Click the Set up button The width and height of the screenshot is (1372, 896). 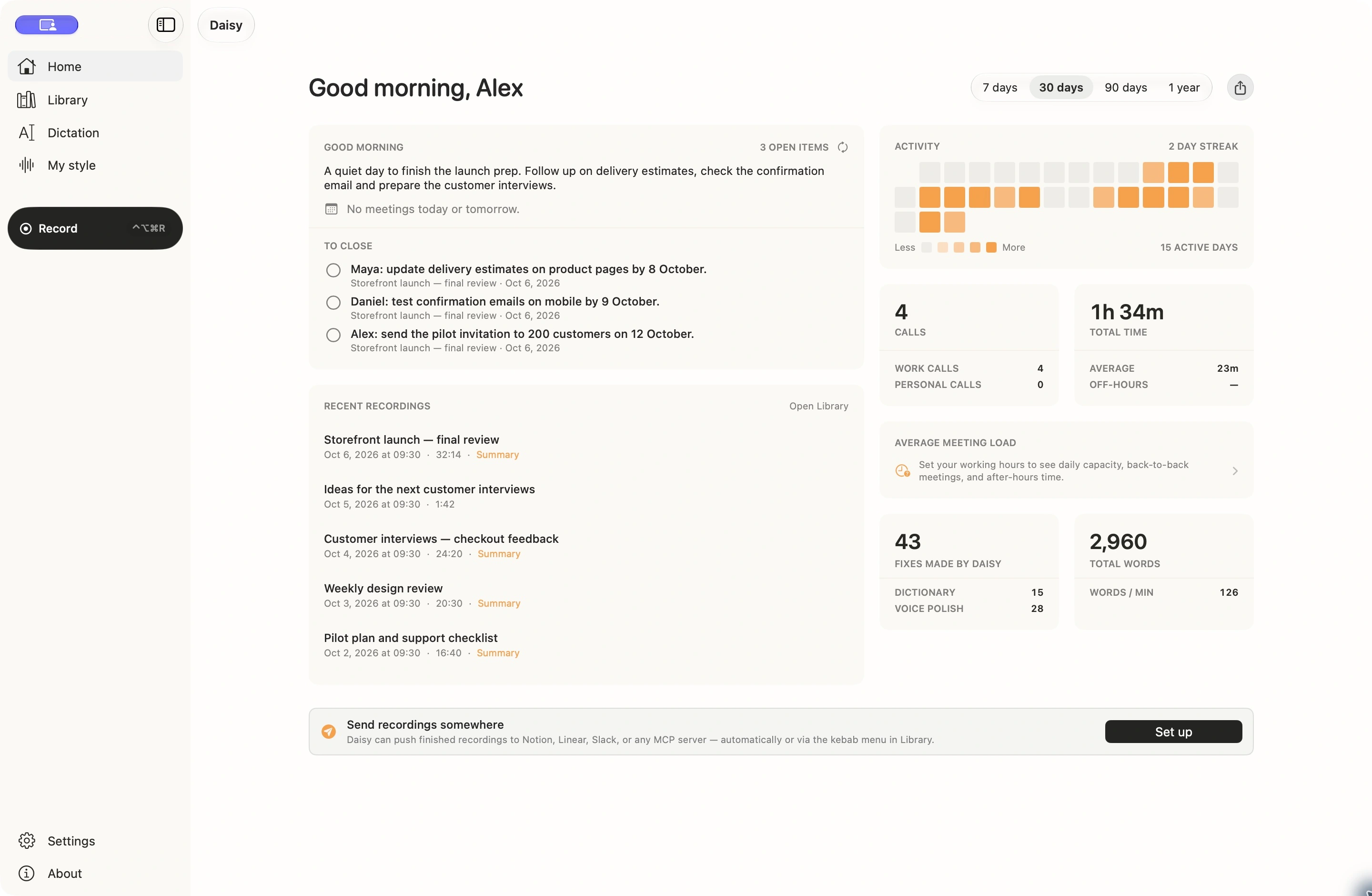pos(1173,731)
